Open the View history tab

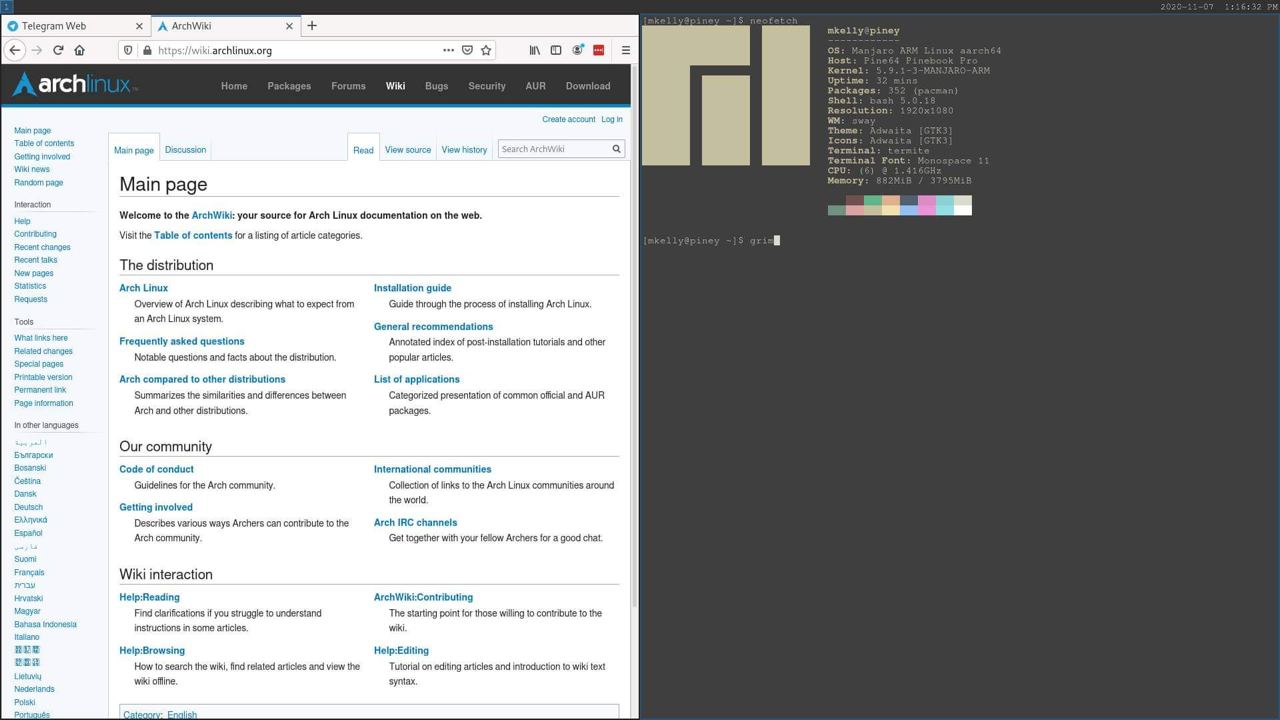pos(464,150)
